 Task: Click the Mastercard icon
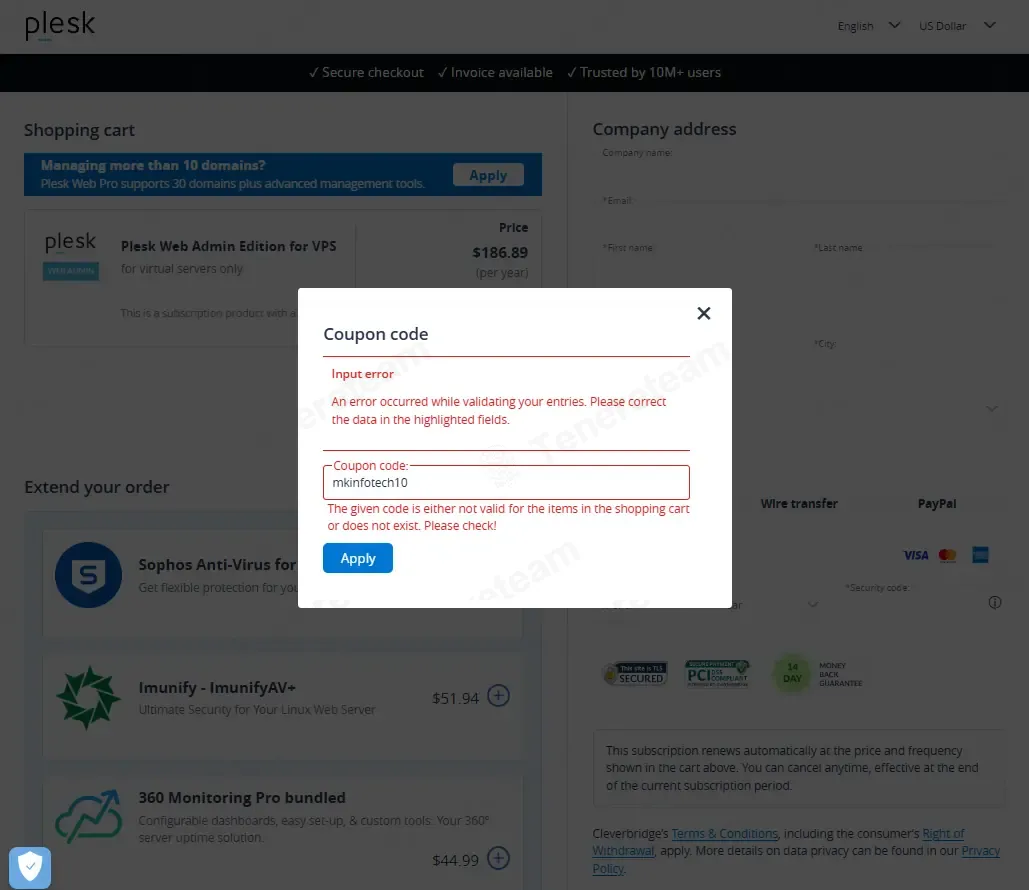(x=947, y=555)
